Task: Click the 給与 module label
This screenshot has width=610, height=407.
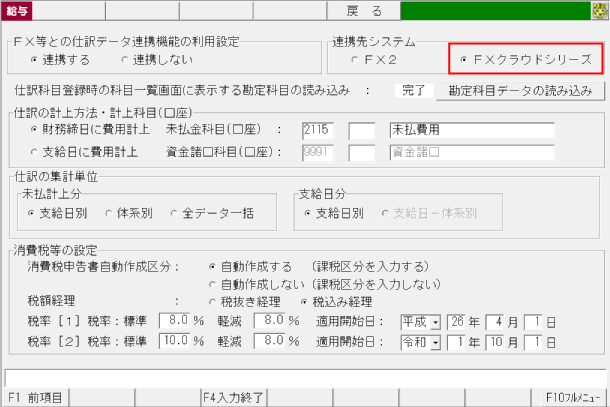Action: tap(17, 10)
